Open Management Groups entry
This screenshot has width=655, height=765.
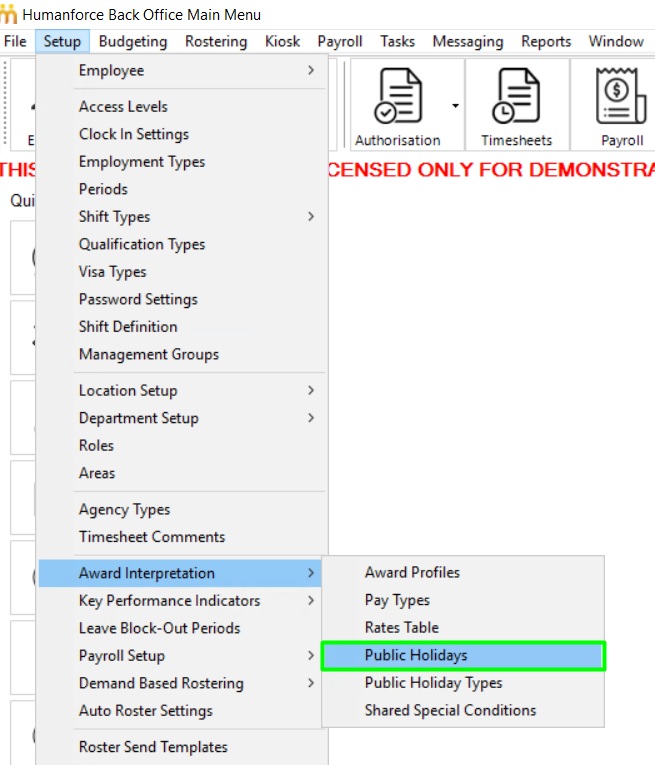coord(180,354)
